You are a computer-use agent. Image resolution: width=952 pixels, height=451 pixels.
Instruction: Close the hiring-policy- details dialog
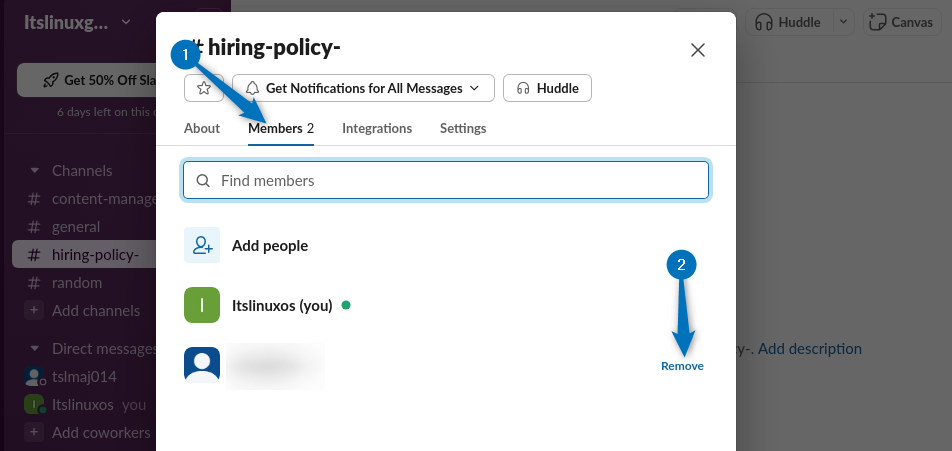click(698, 50)
